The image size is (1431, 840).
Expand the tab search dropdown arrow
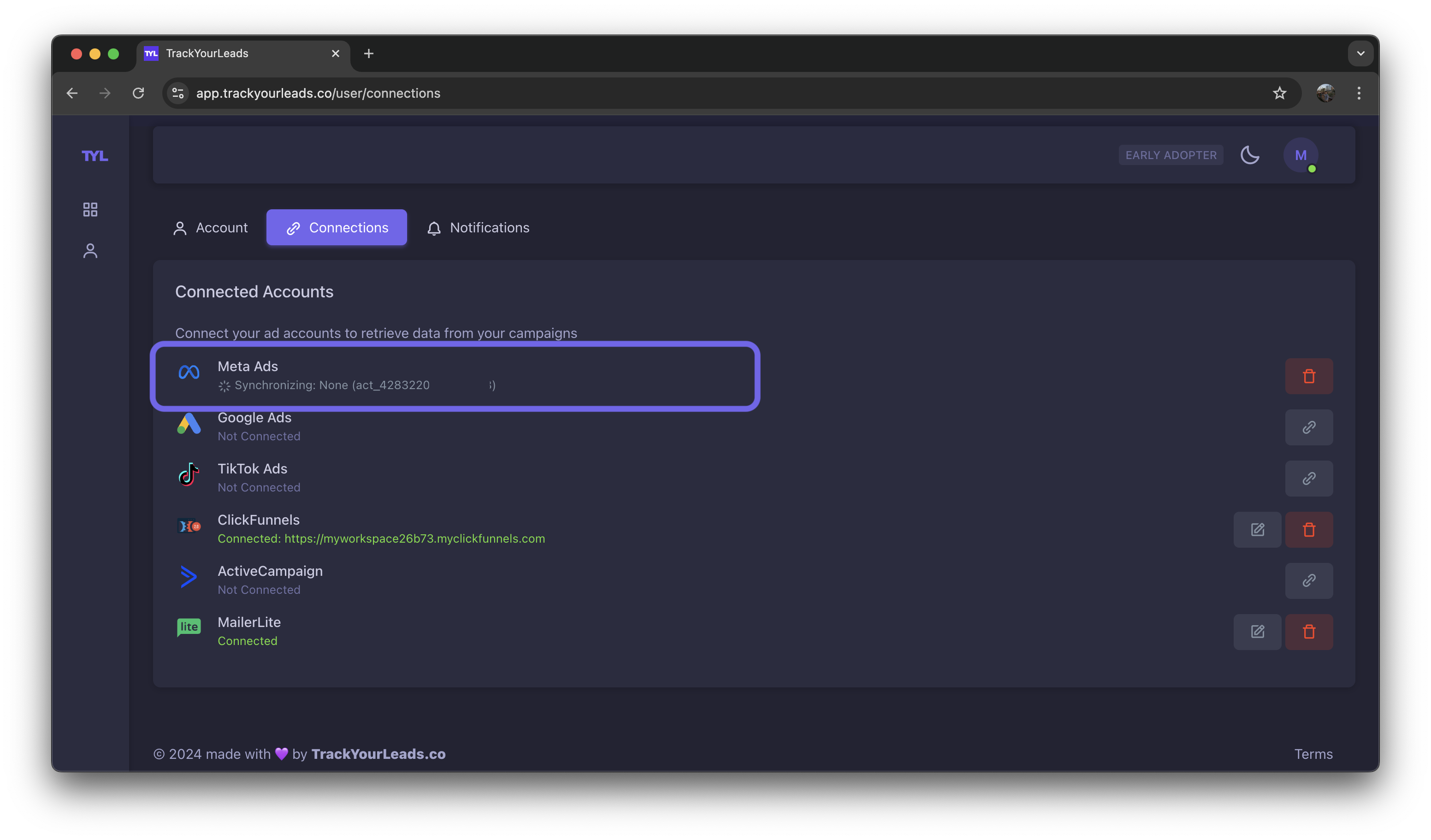(1360, 53)
